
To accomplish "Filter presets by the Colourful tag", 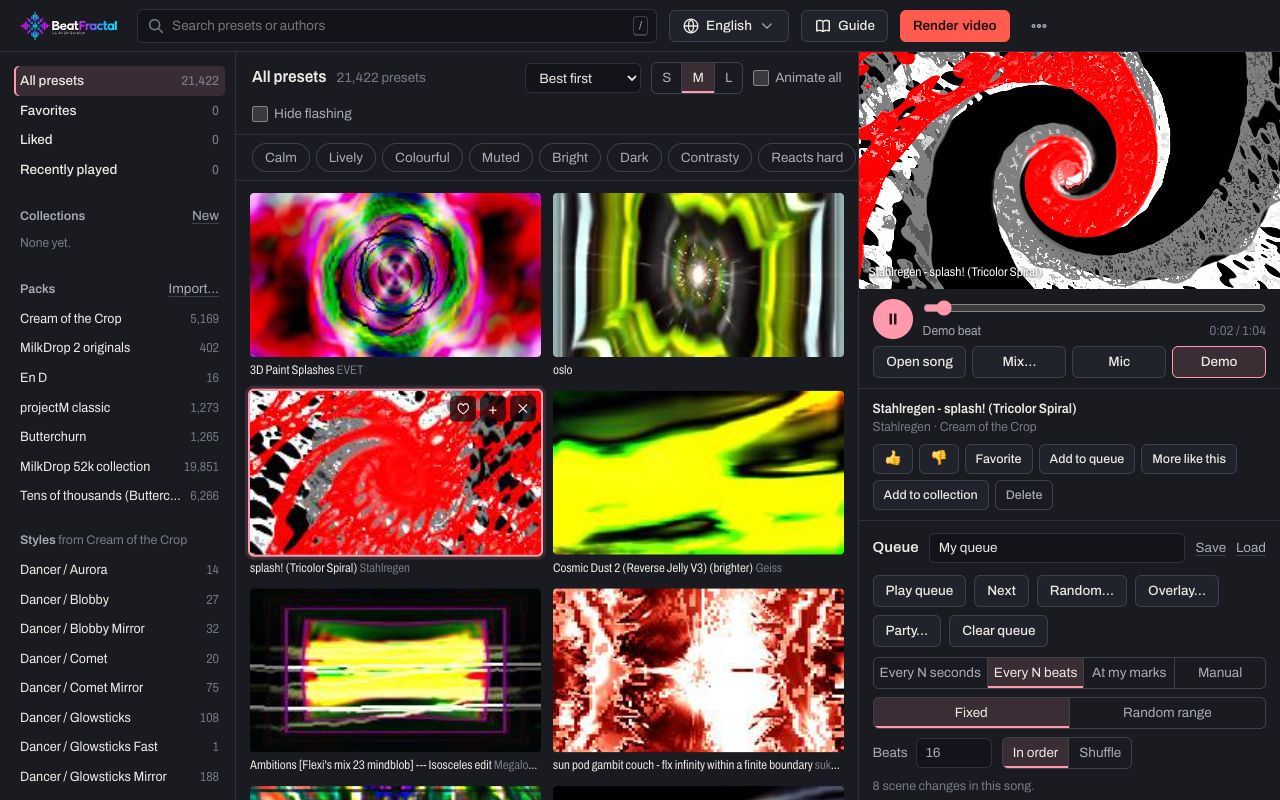I will 422,158.
